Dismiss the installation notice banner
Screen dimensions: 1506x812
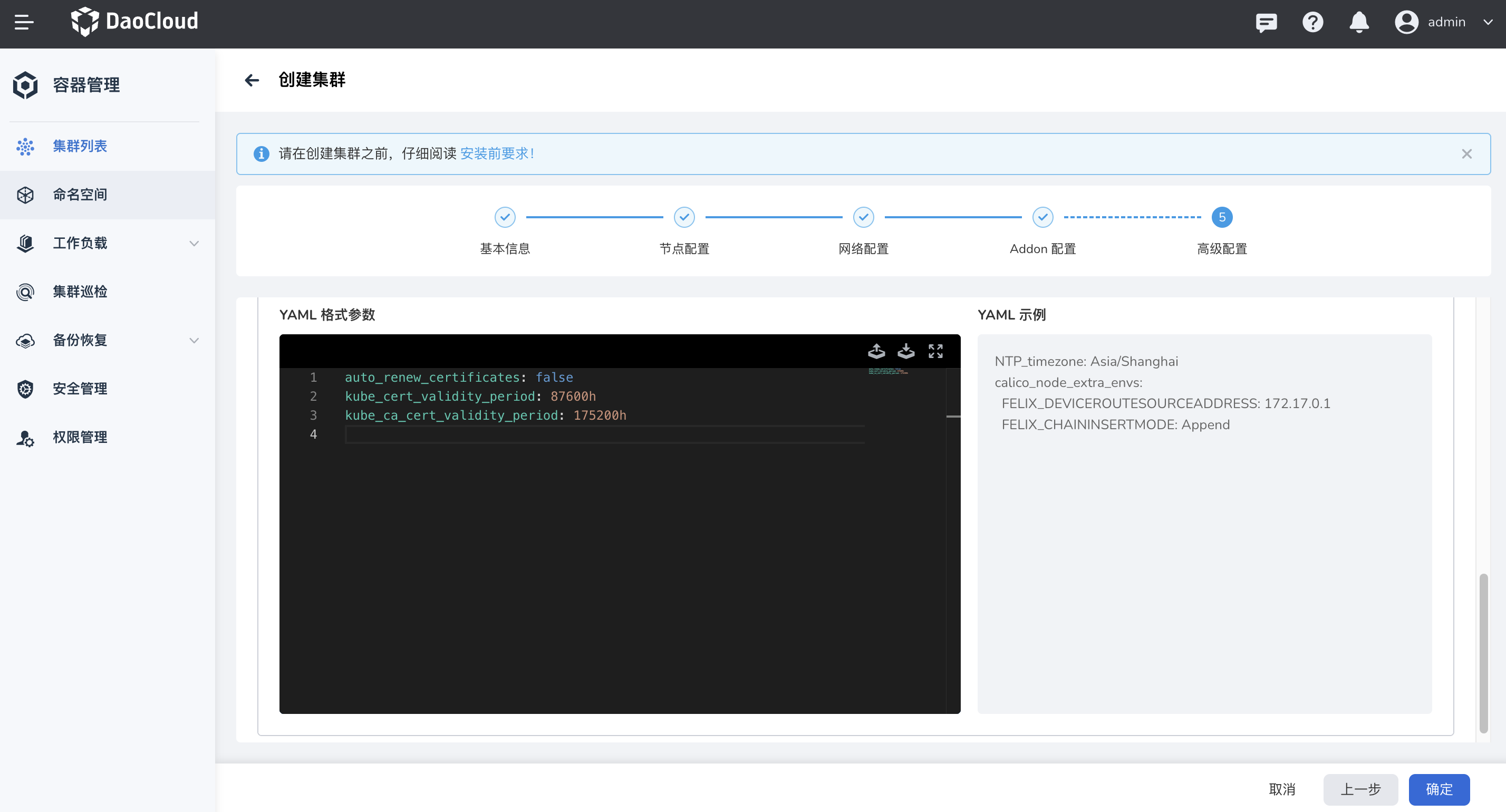[x=1467, y=154]
